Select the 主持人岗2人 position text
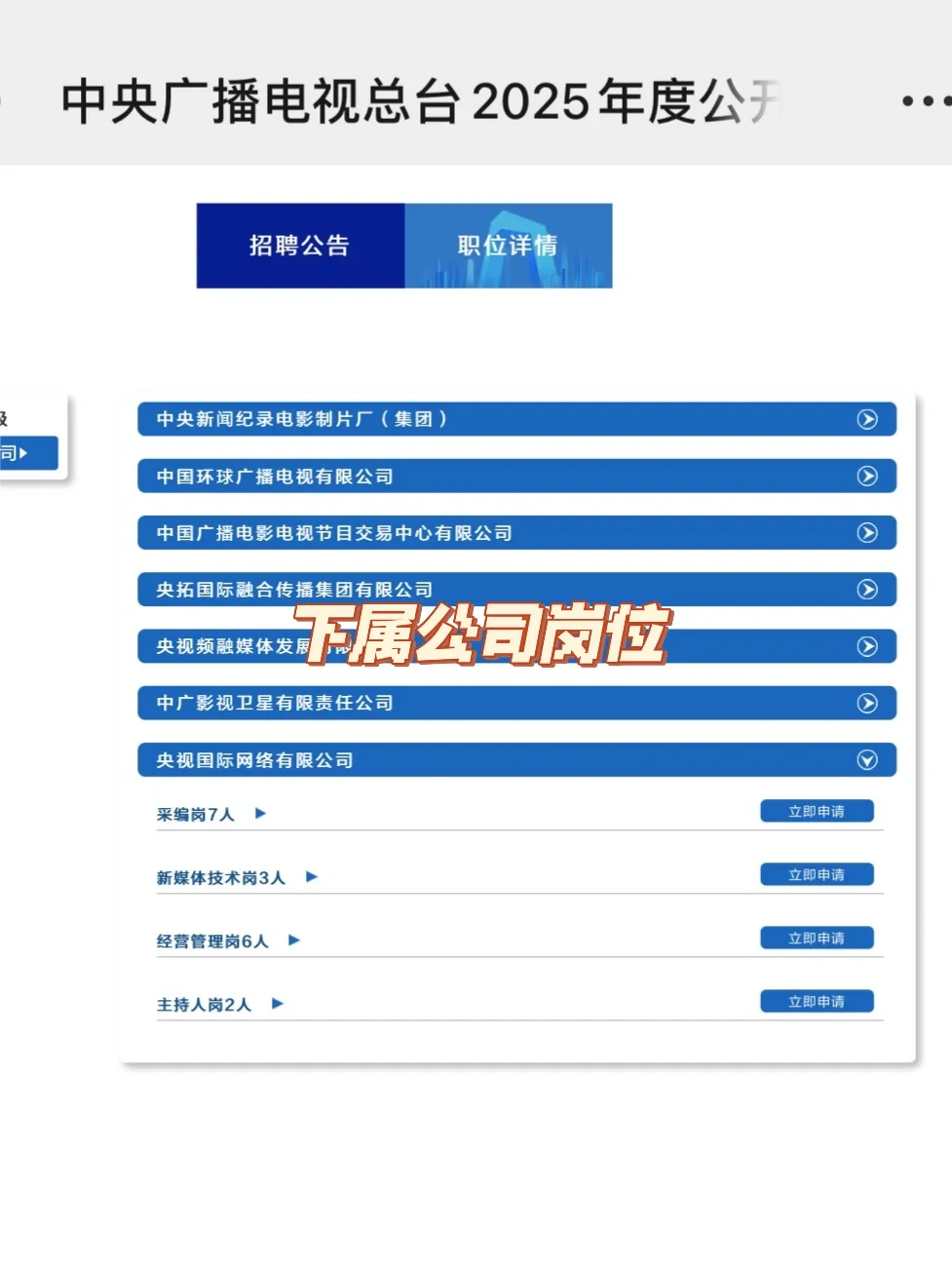Screen dimensions: 952x1269 tap(205, 1004)
